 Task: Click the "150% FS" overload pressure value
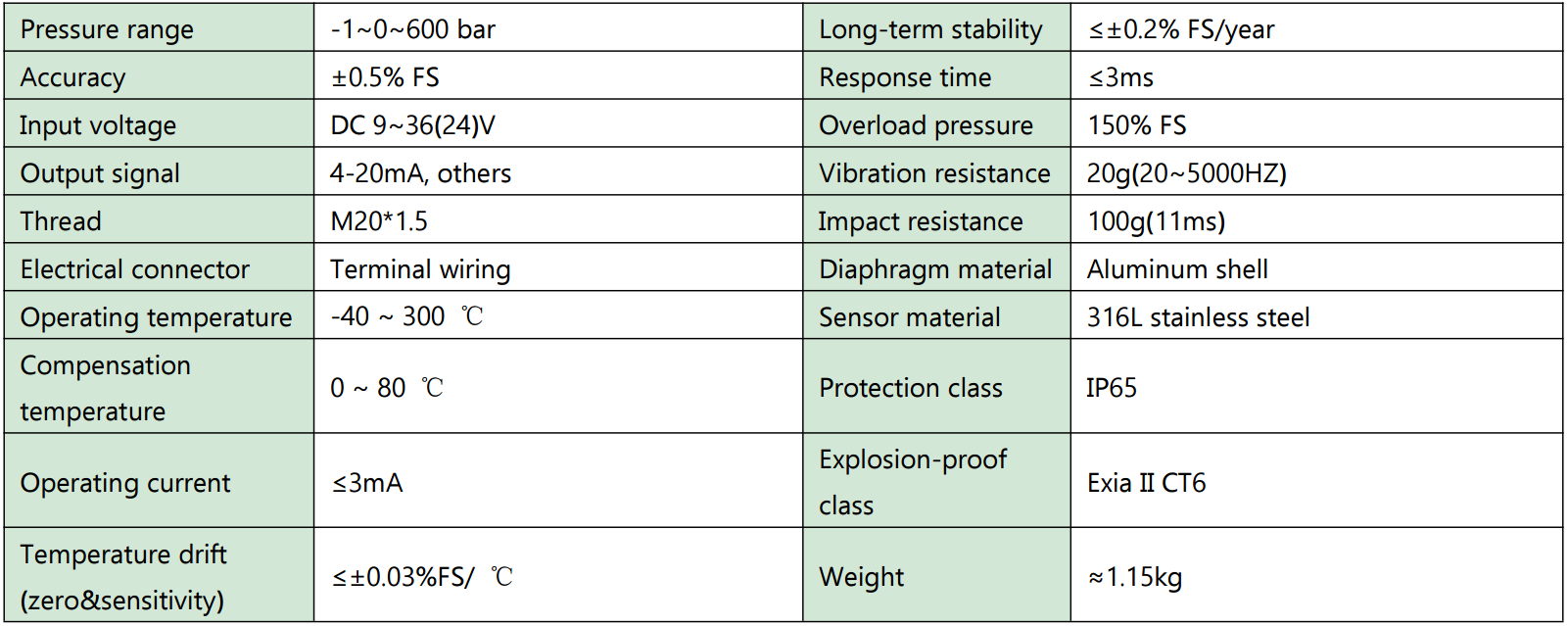coord(1137,125)
